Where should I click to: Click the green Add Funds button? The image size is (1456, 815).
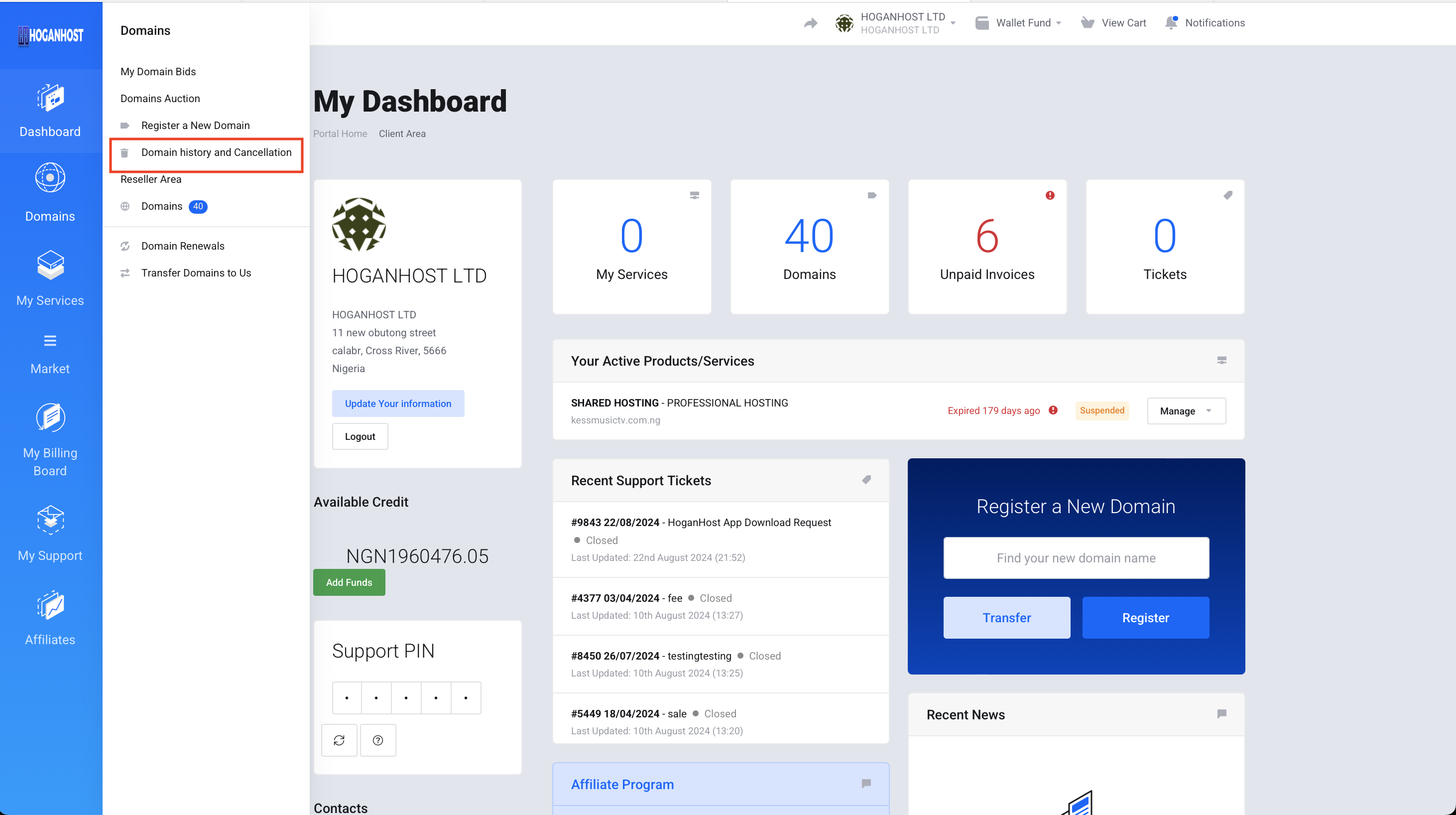[349, 582]
